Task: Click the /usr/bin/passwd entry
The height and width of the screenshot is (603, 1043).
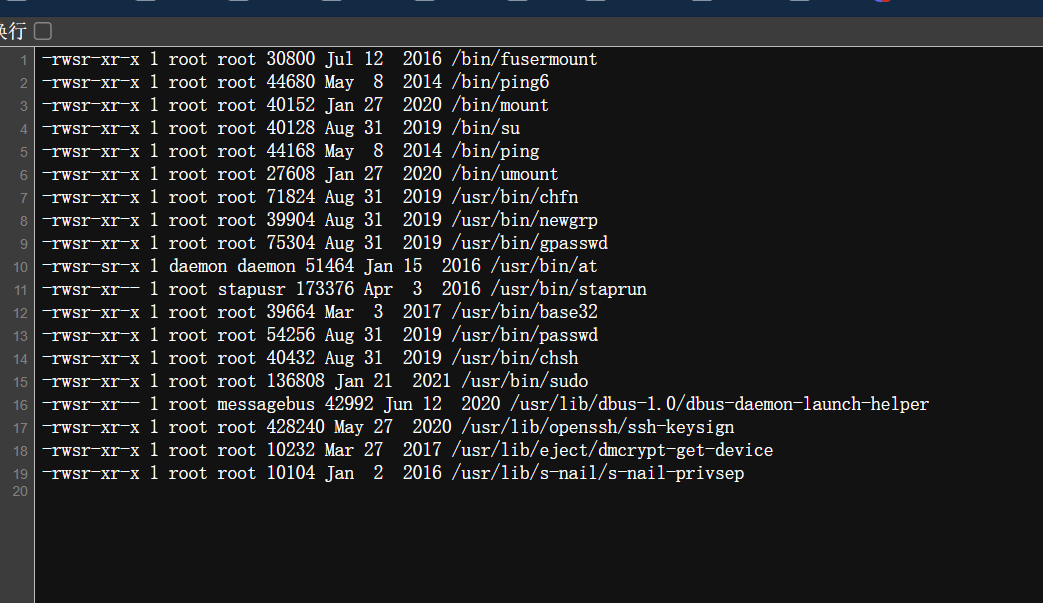Action: click(x=525, y=335)
